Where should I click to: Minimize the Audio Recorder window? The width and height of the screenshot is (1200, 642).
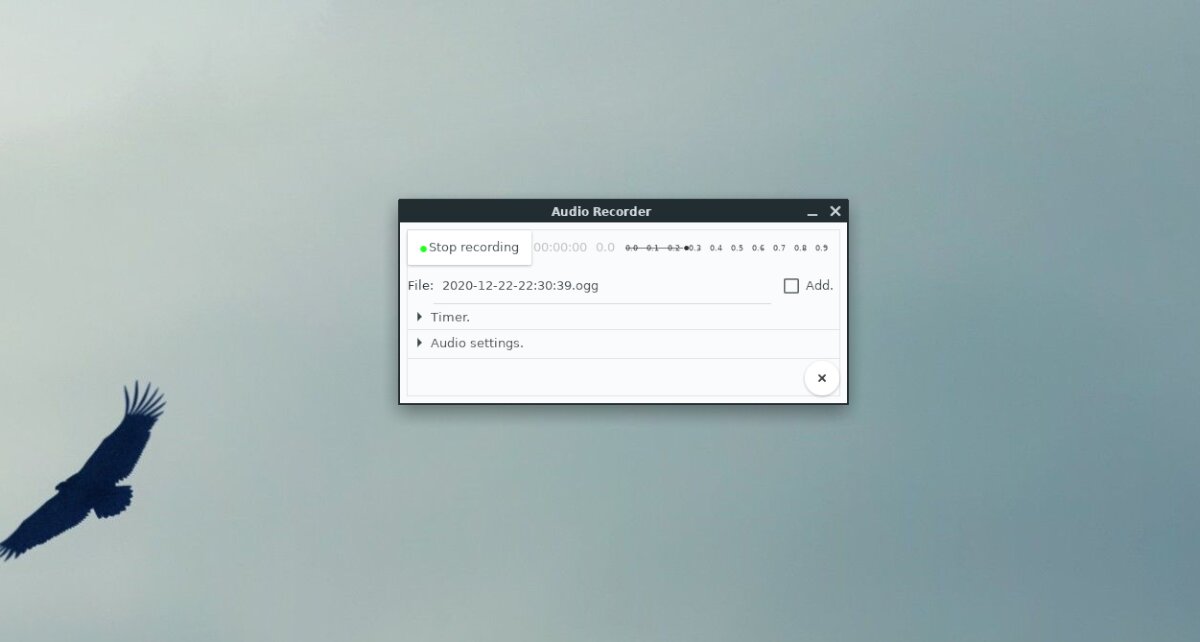[811, 211]
